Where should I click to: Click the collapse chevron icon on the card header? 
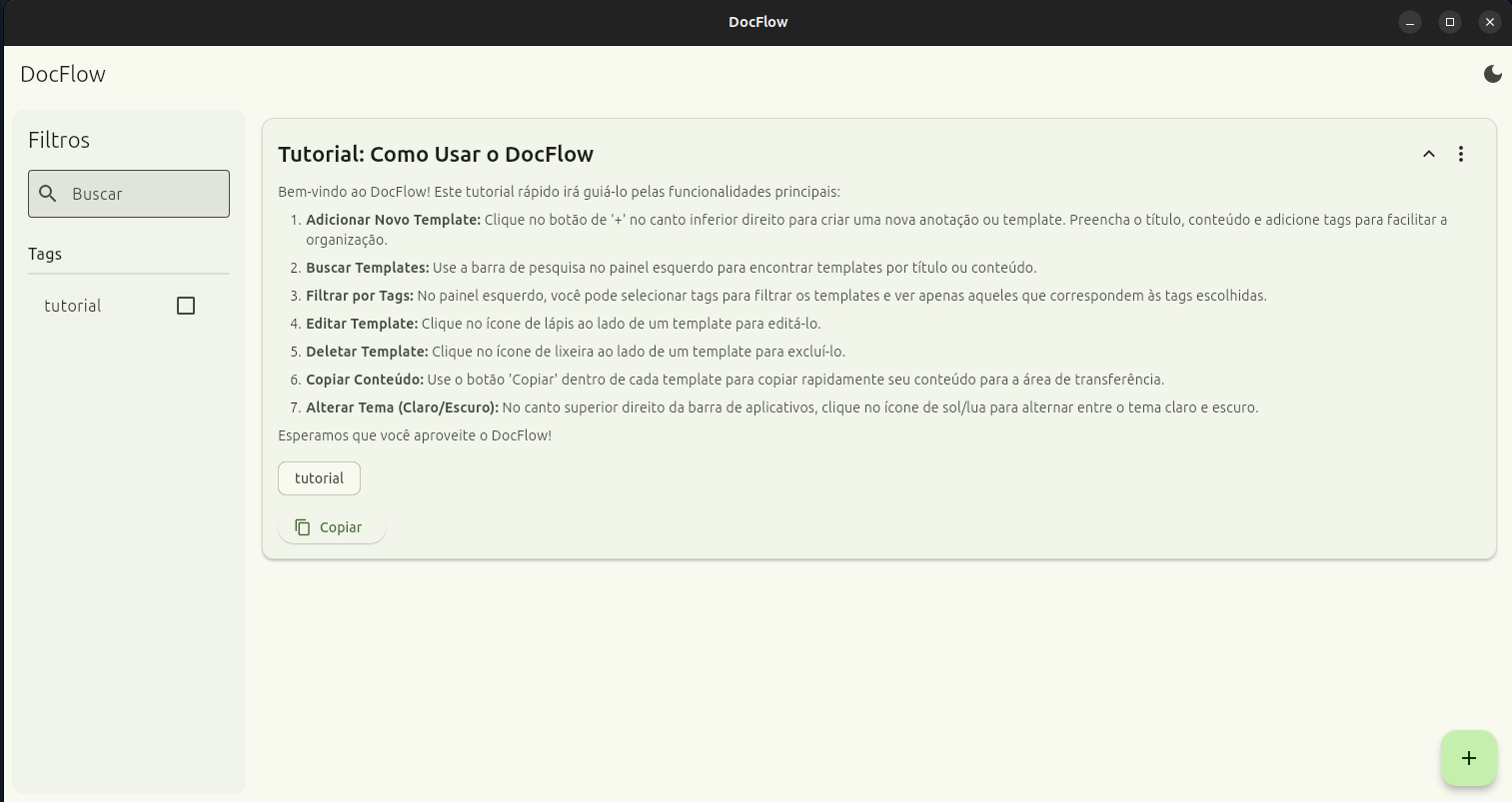[x=1429, y=154]
